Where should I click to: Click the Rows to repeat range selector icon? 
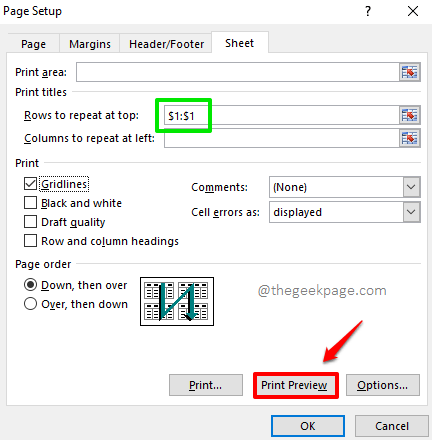coord(410,115)
